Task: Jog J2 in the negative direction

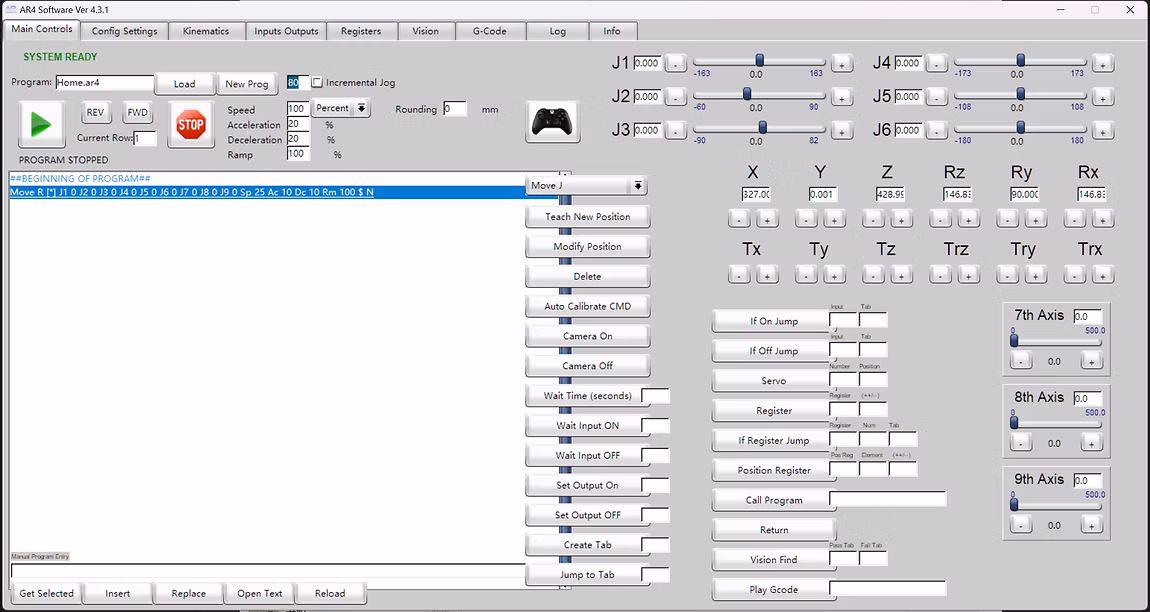Action: pyautogui.click(x=675, y=97)
